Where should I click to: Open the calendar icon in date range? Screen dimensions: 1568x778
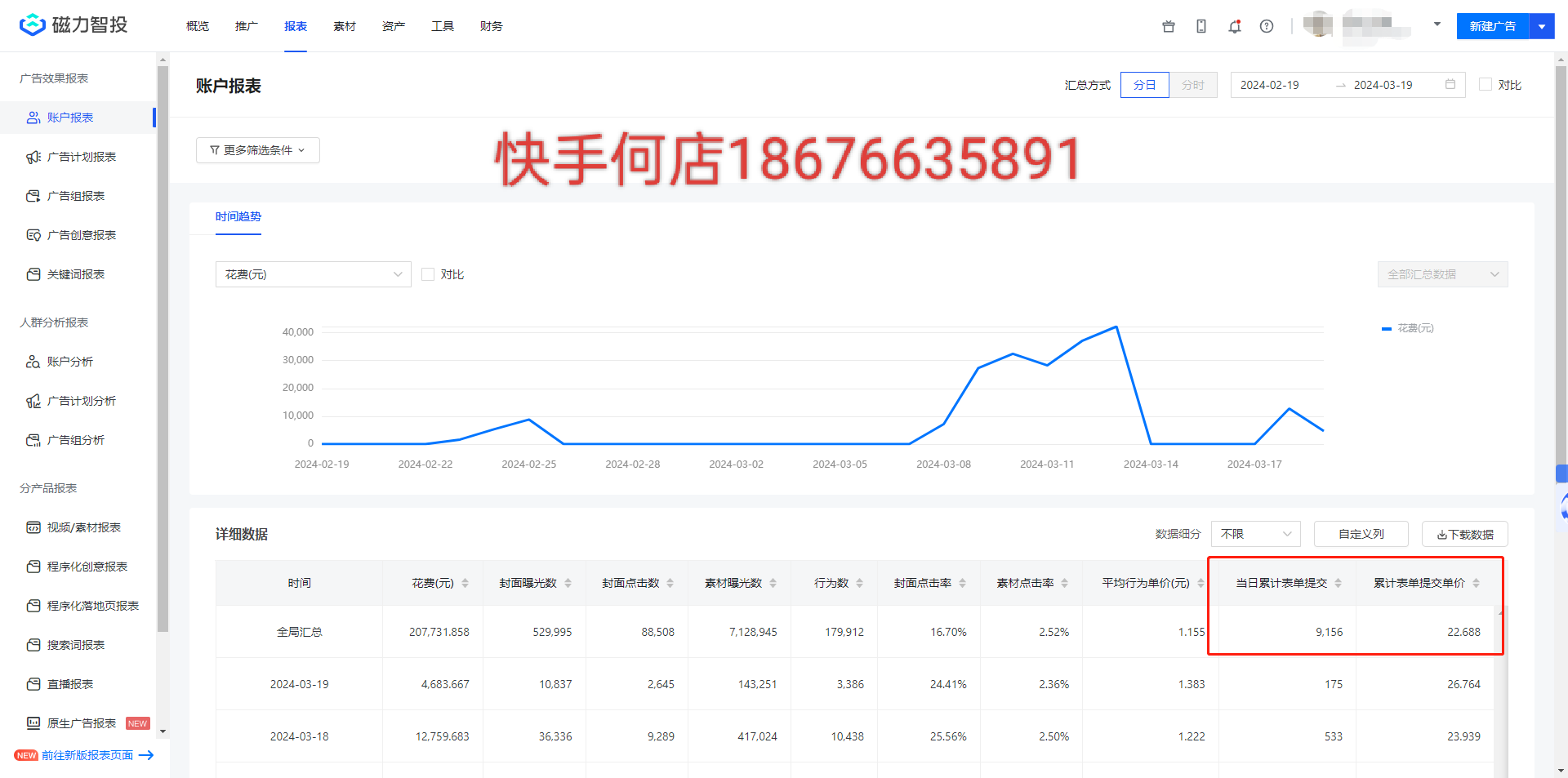click(x=1450, y=84)
